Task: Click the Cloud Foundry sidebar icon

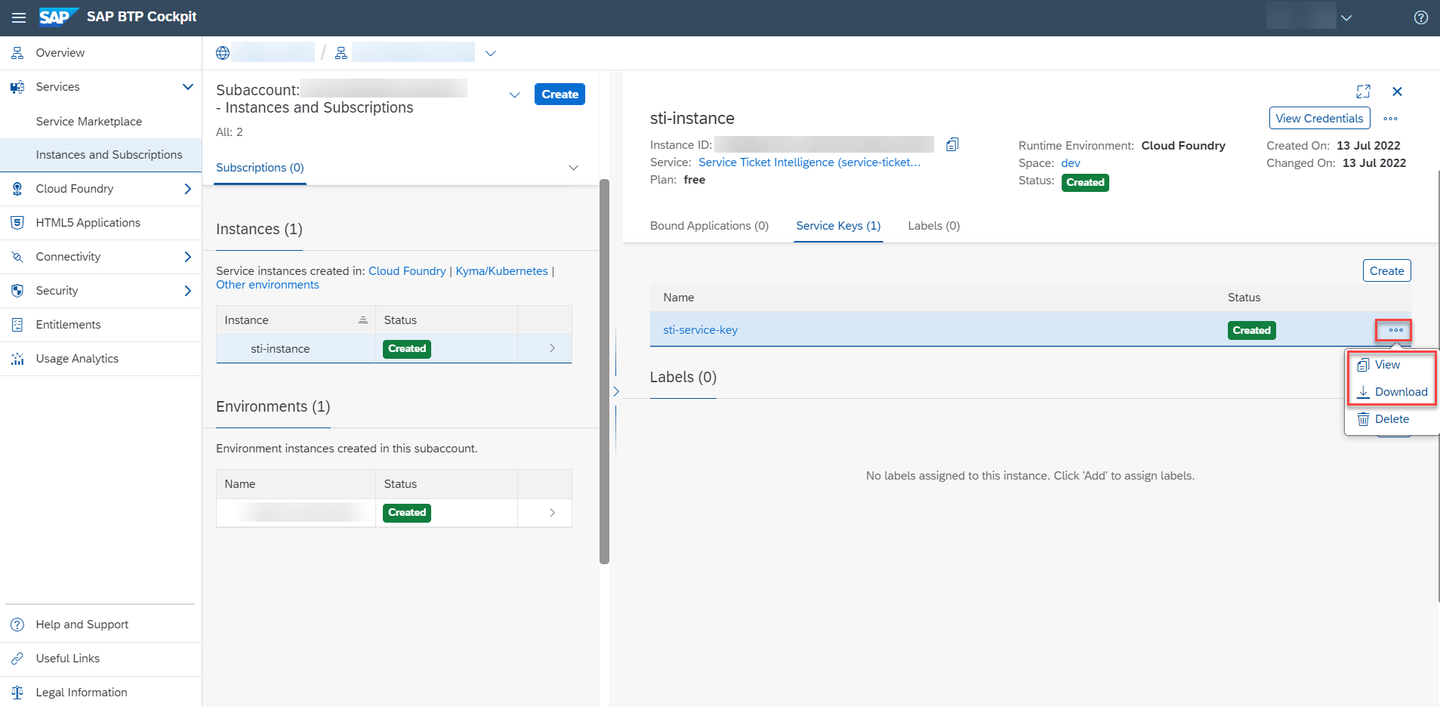Action: (x=17, y=189)
